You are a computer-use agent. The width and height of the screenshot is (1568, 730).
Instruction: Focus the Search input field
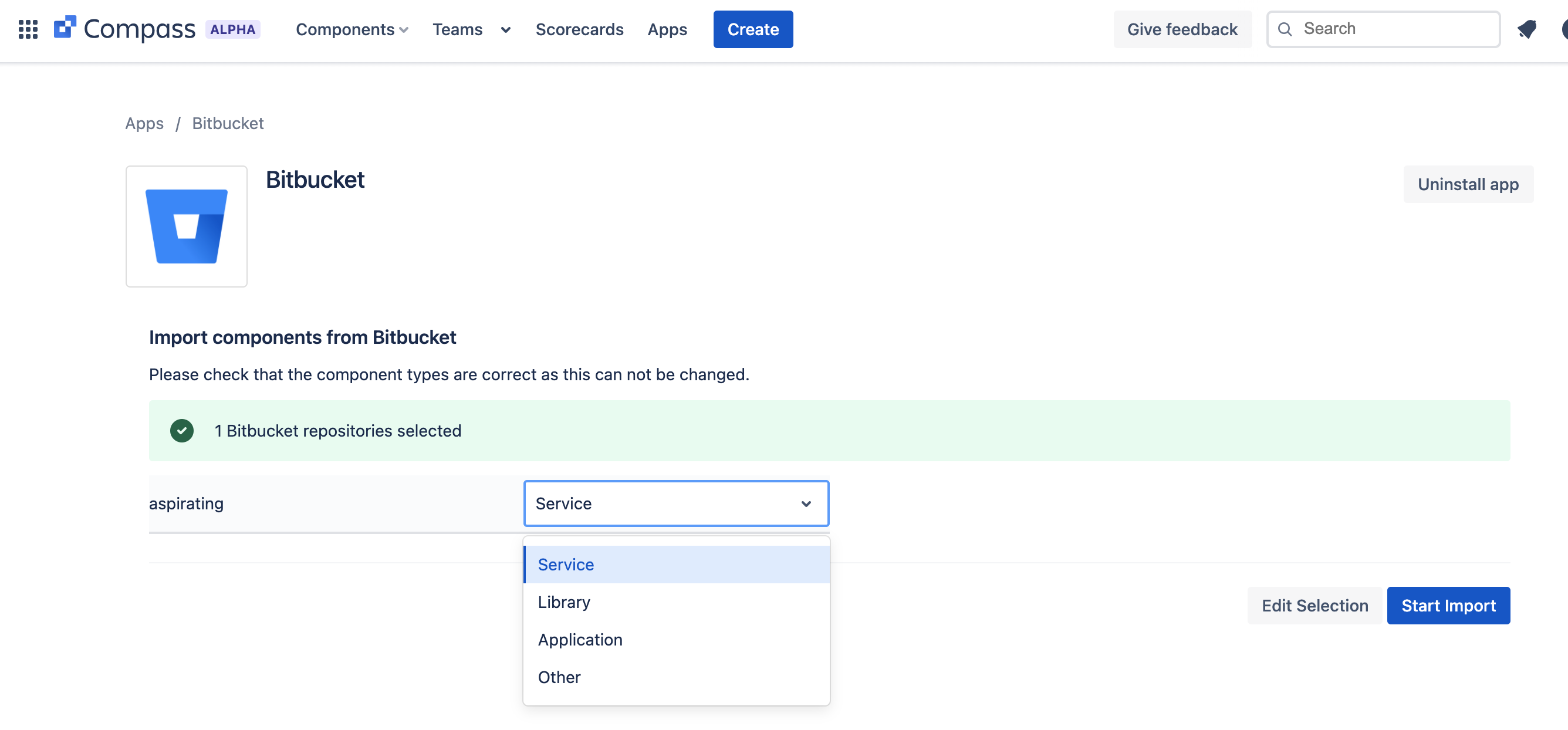(x=1383, y=29)
